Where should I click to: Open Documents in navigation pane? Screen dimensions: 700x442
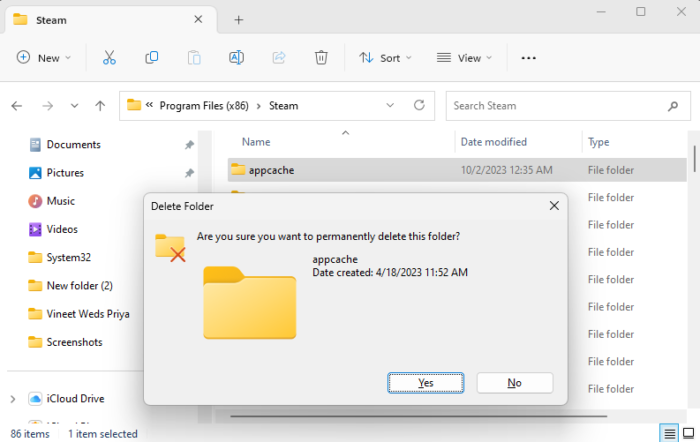tap(73, 145)
